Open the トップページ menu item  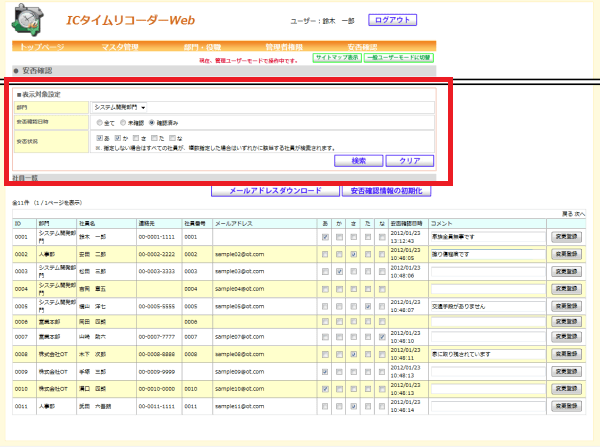coord(42,47)
